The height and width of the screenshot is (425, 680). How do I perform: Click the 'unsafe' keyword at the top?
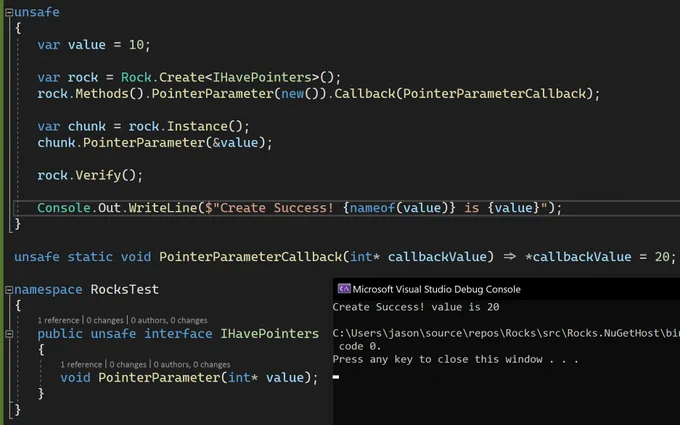pos(37,12)
